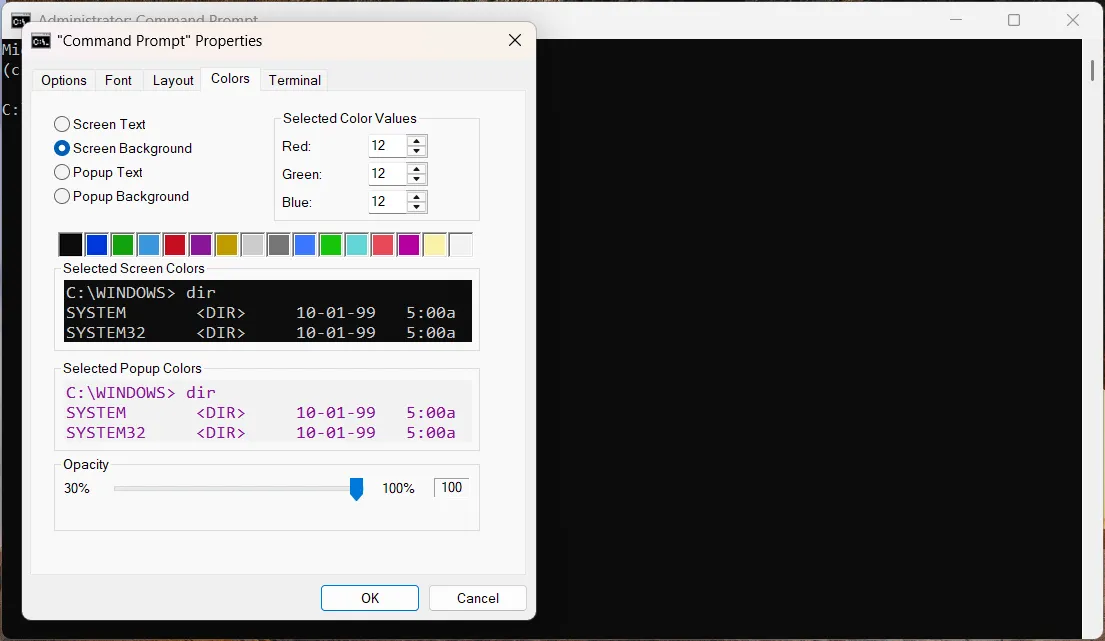Select the Screen Text radio button
The height and width of the screenshot is (641, 1105).
(x=61, y=124)
